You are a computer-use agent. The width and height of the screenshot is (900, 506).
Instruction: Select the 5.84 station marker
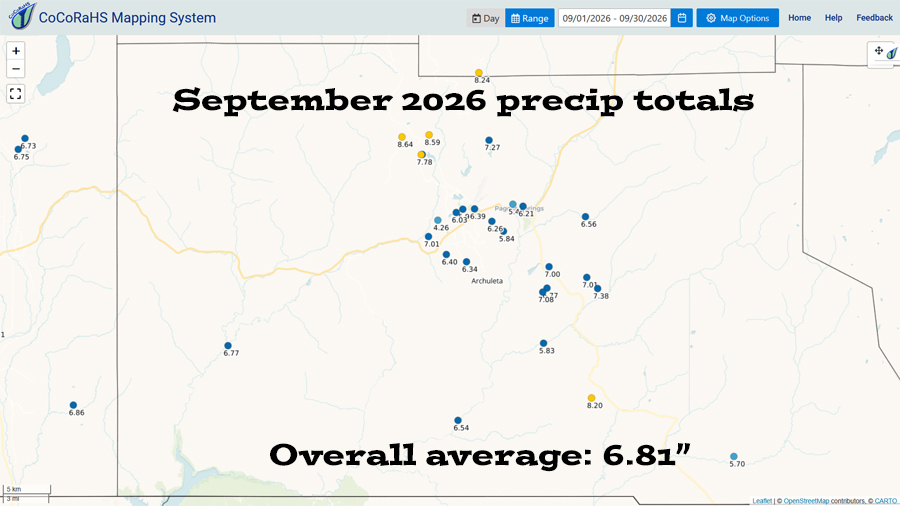[503, 231]
